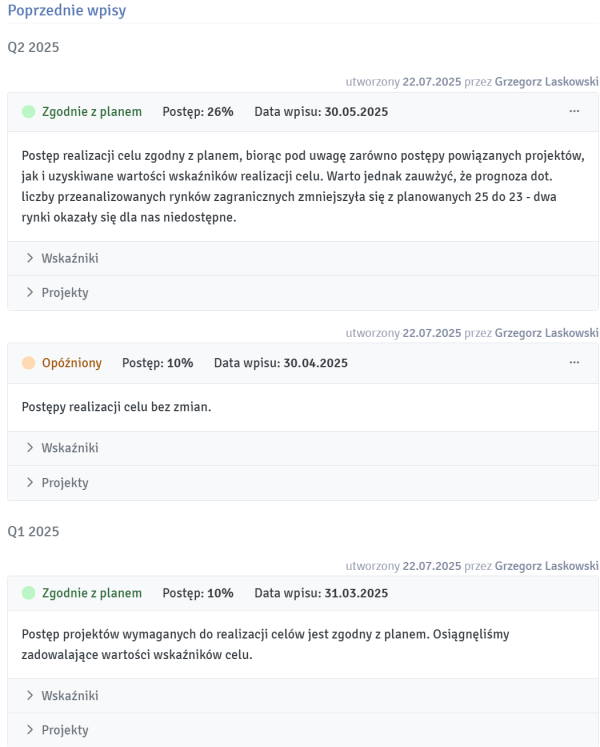Expand Wskaźniki in the Opóźniony entry
The width and height of the screenshot is (600, 747).
(x=63, y=448)
